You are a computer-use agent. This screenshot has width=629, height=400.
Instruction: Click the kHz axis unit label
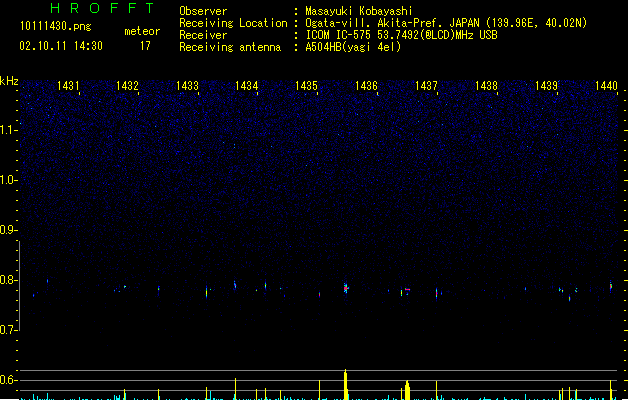coord(9,81)
